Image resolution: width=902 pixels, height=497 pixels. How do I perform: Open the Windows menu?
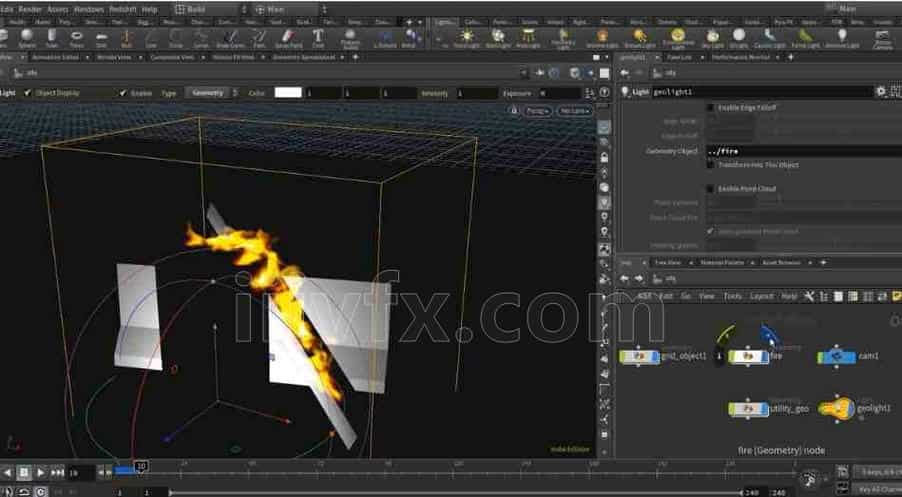pos(88,9)
